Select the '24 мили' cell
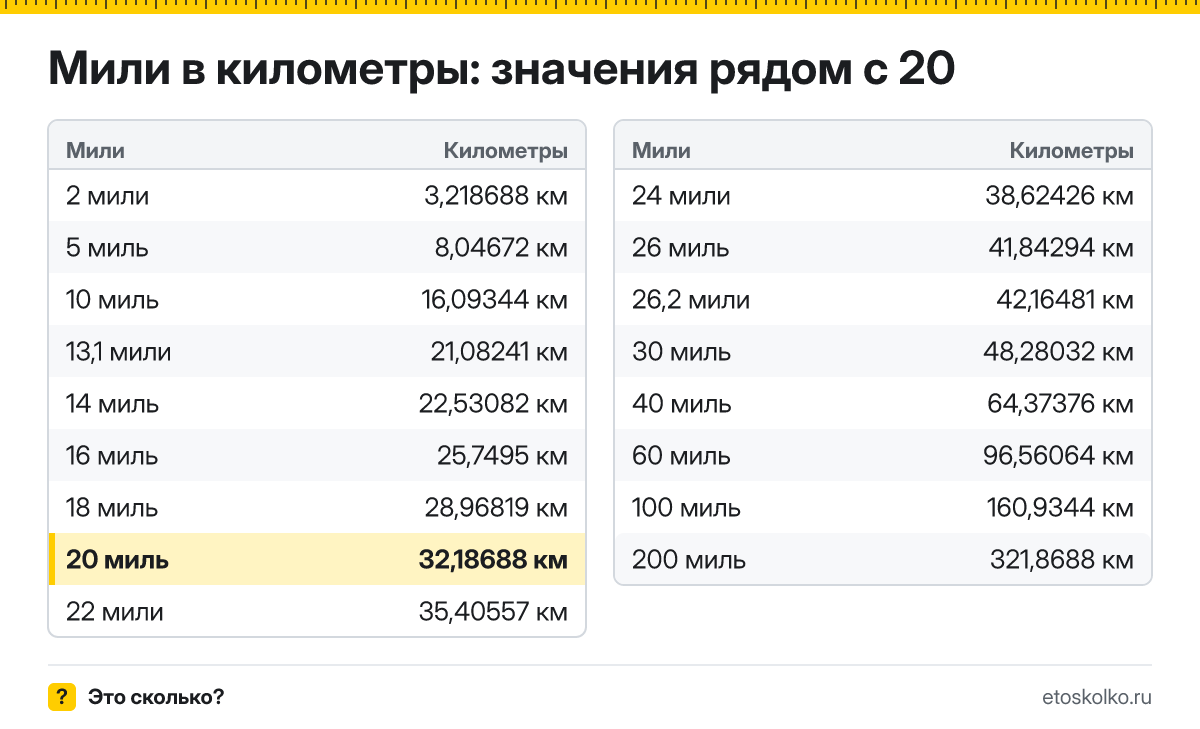 pos(681,196)
